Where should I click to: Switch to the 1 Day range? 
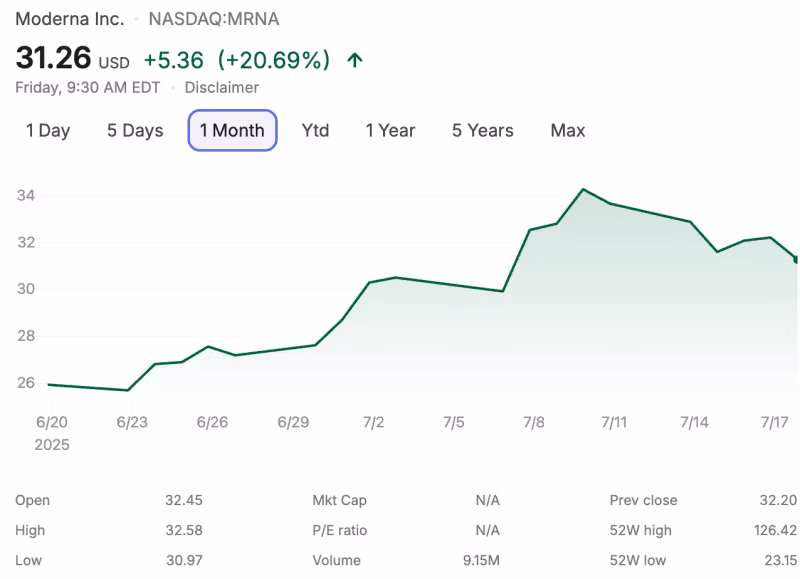[x=48, y=130]
